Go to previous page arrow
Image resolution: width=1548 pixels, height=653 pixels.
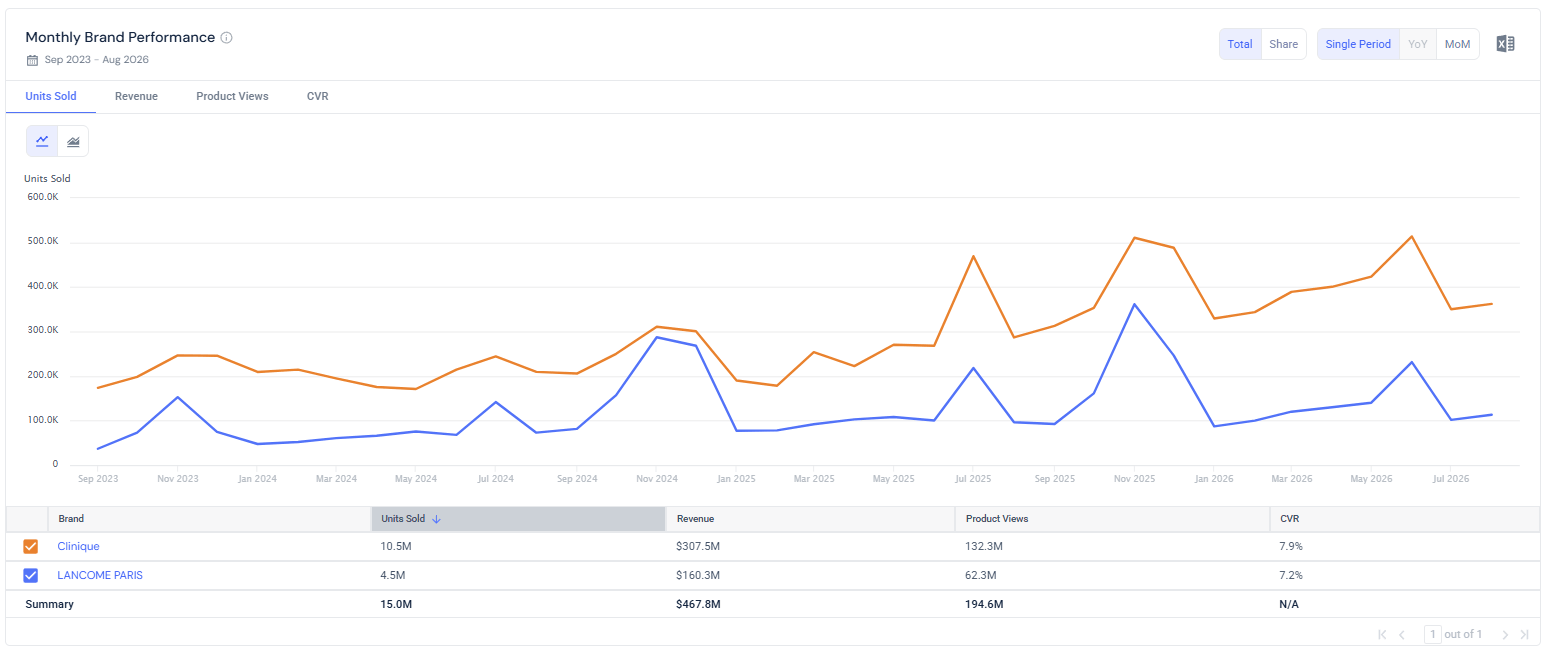pyautogui.click(x=1402, y=635)
